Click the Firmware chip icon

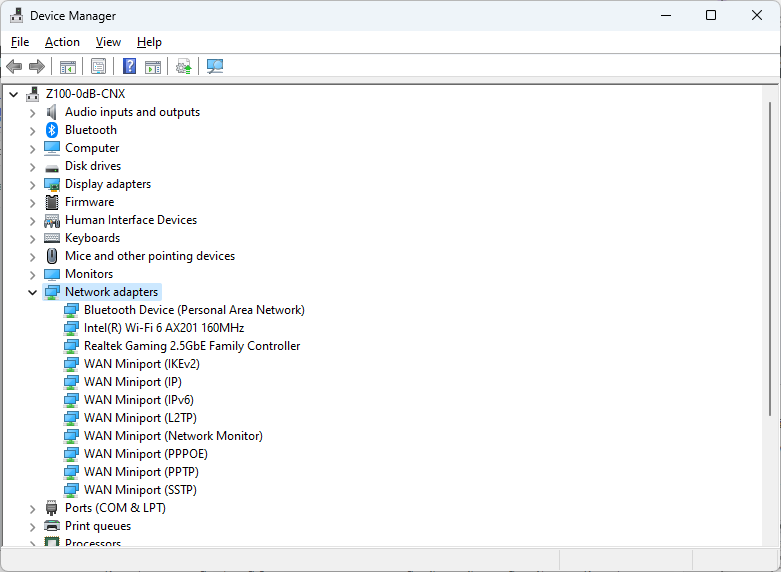[x=52, y=202]
